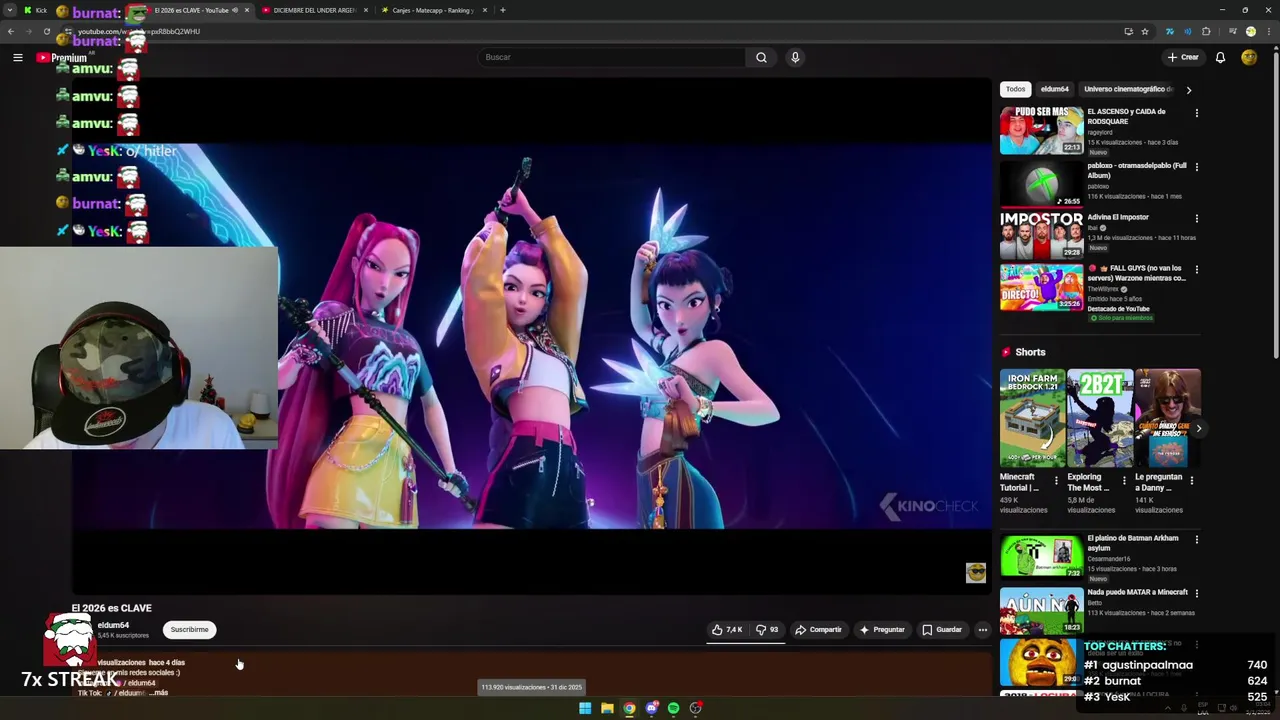Viewport: 1280px width, 720px height.
Task: Click the blue translate extension icon
Action: click(x=1169, y=31)
